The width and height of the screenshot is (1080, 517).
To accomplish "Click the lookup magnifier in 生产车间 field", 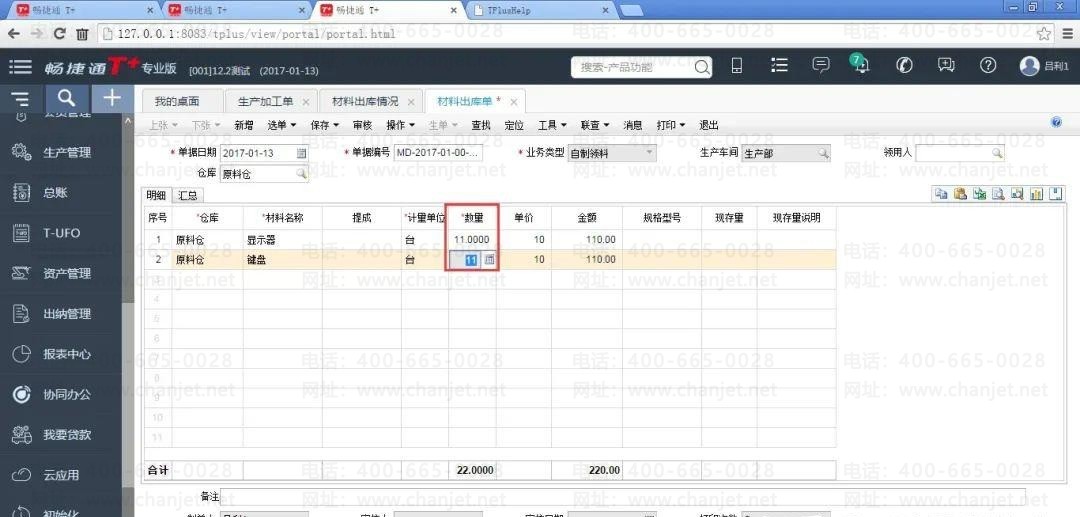I will 823,154.
